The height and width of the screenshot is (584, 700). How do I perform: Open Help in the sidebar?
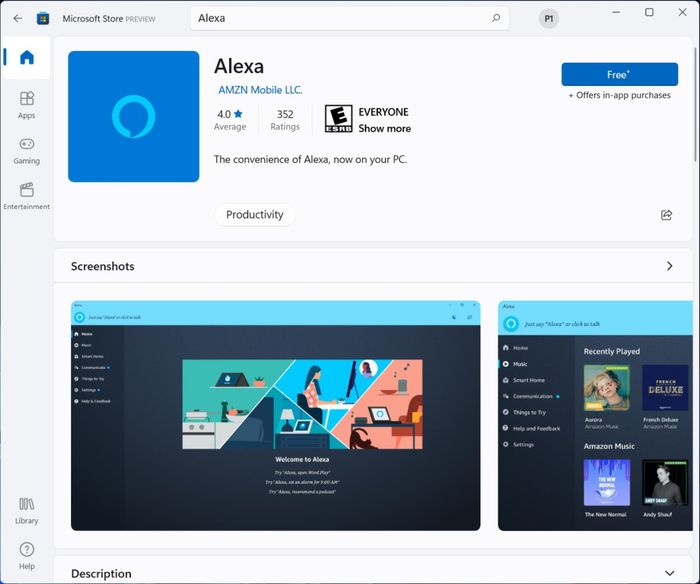26,556
